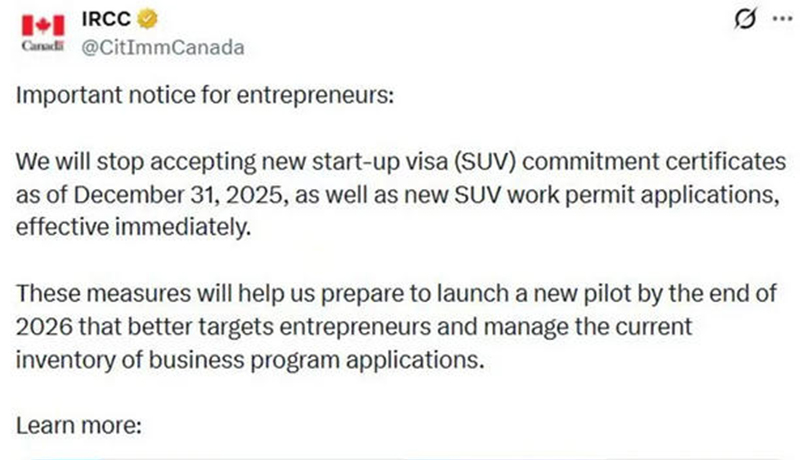Click the "new pilot" phrase
The image size is (800, 460).
533,292
